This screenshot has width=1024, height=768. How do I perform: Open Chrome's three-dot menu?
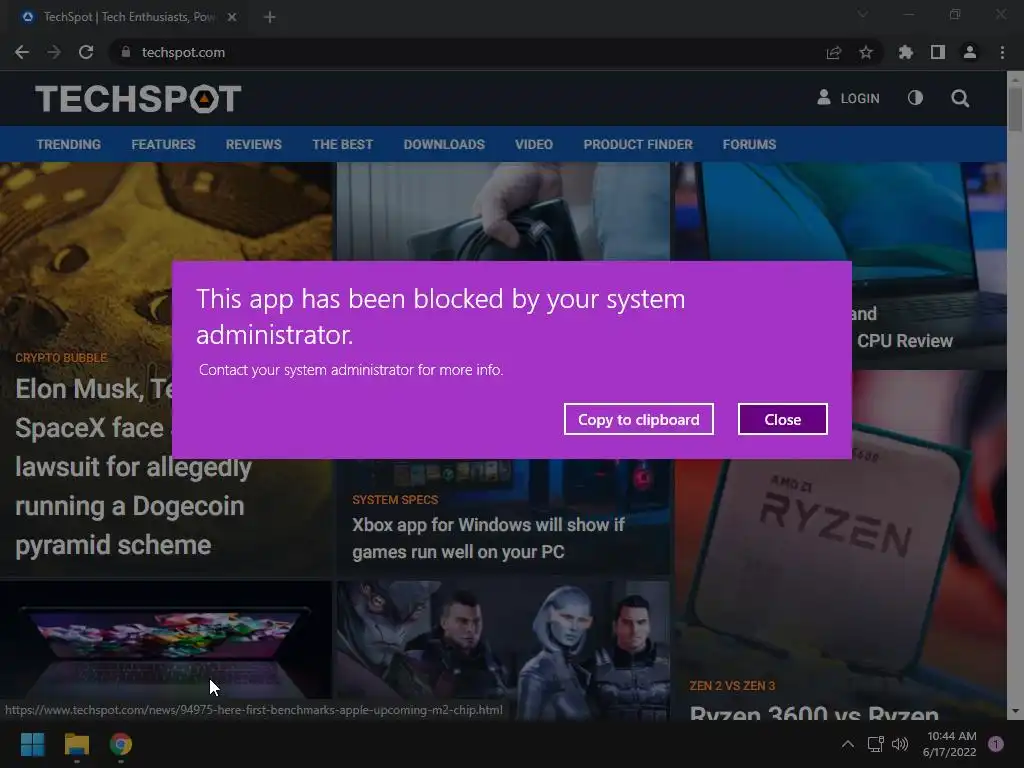1002,52
